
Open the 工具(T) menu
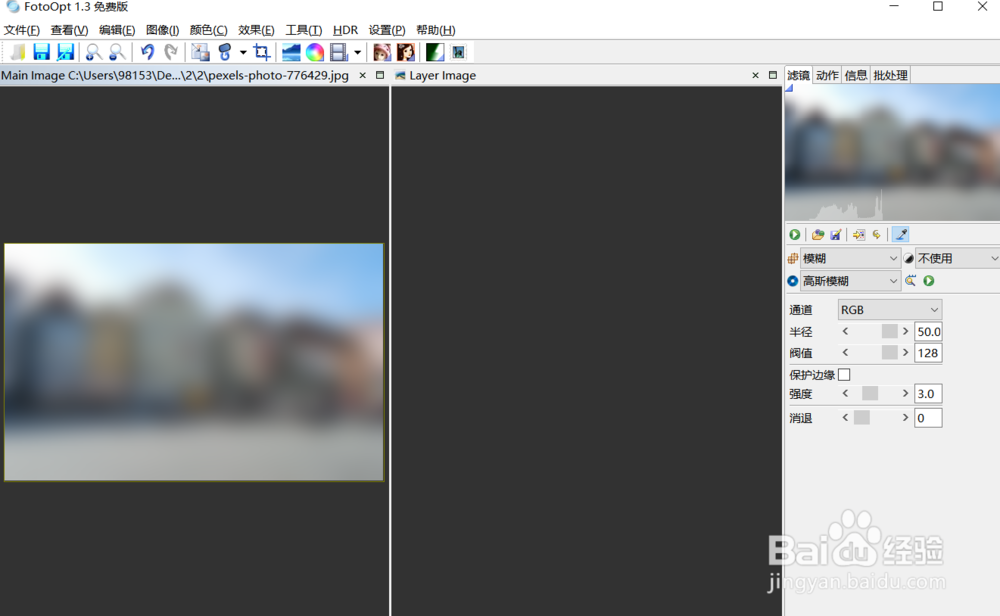tap(304, 30)
